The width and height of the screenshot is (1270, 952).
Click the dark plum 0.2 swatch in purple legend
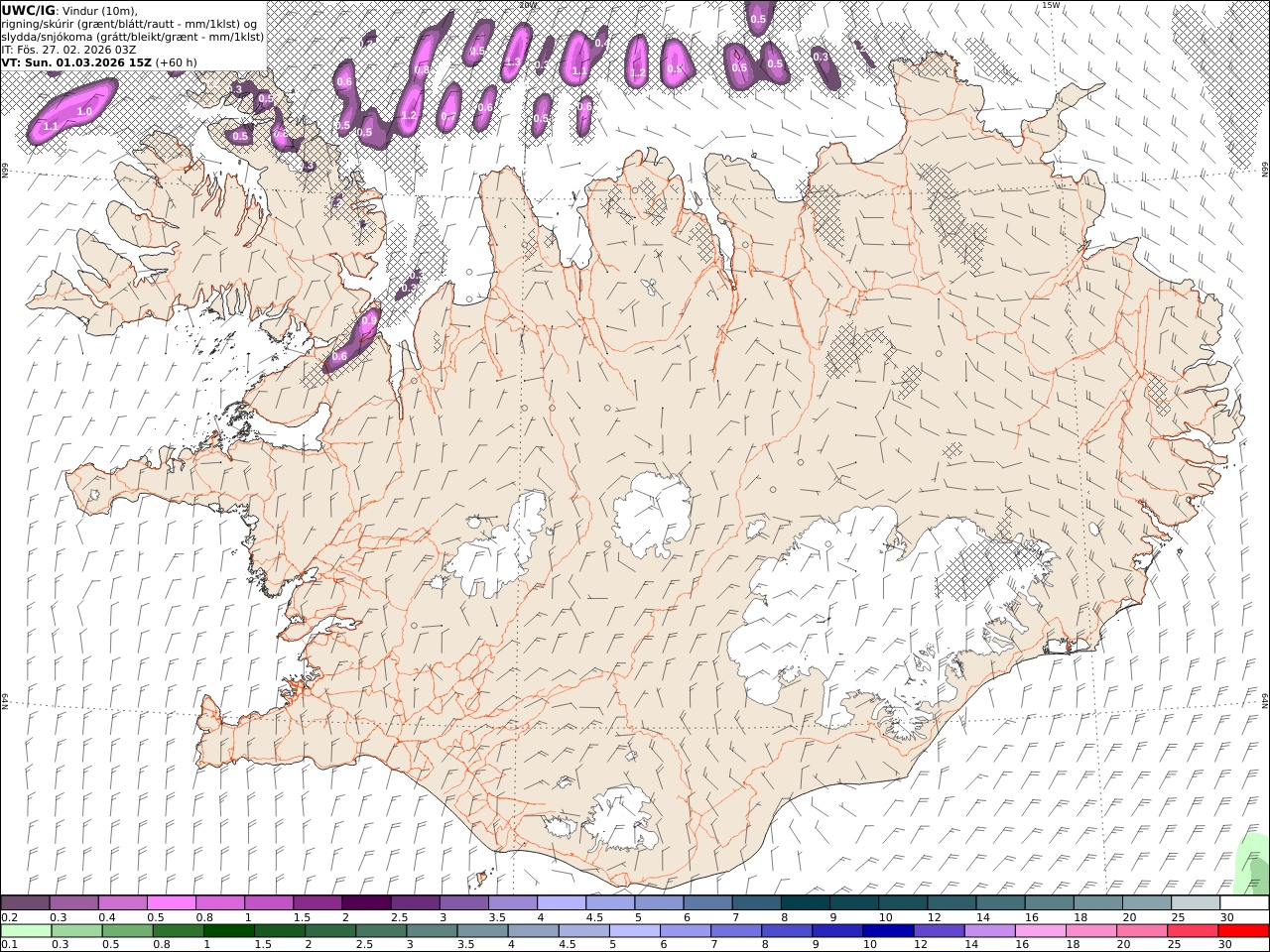[x=25, y=903]
